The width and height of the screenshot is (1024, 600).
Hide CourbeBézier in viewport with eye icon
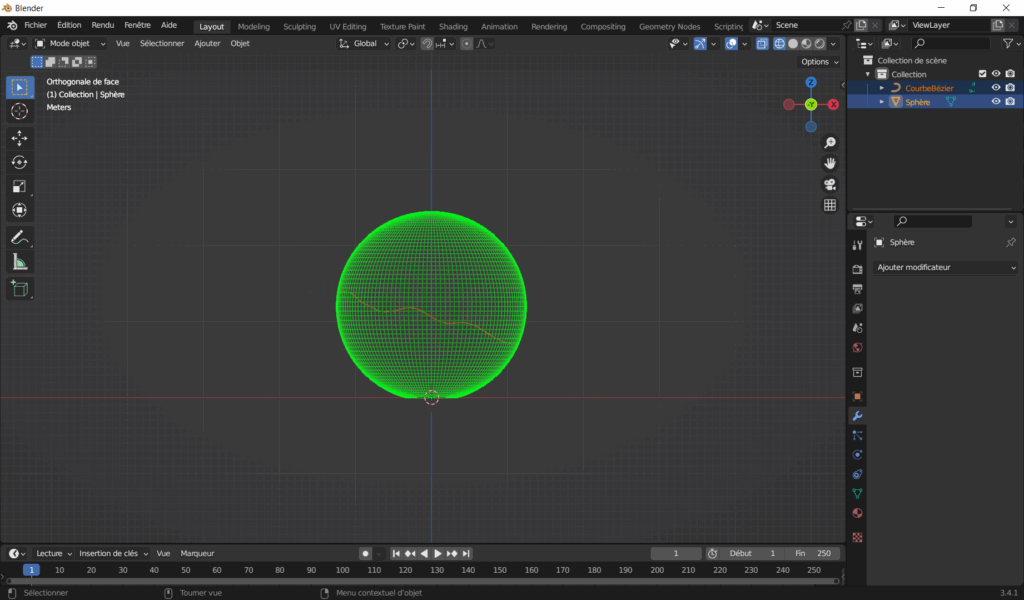point(996,87)
